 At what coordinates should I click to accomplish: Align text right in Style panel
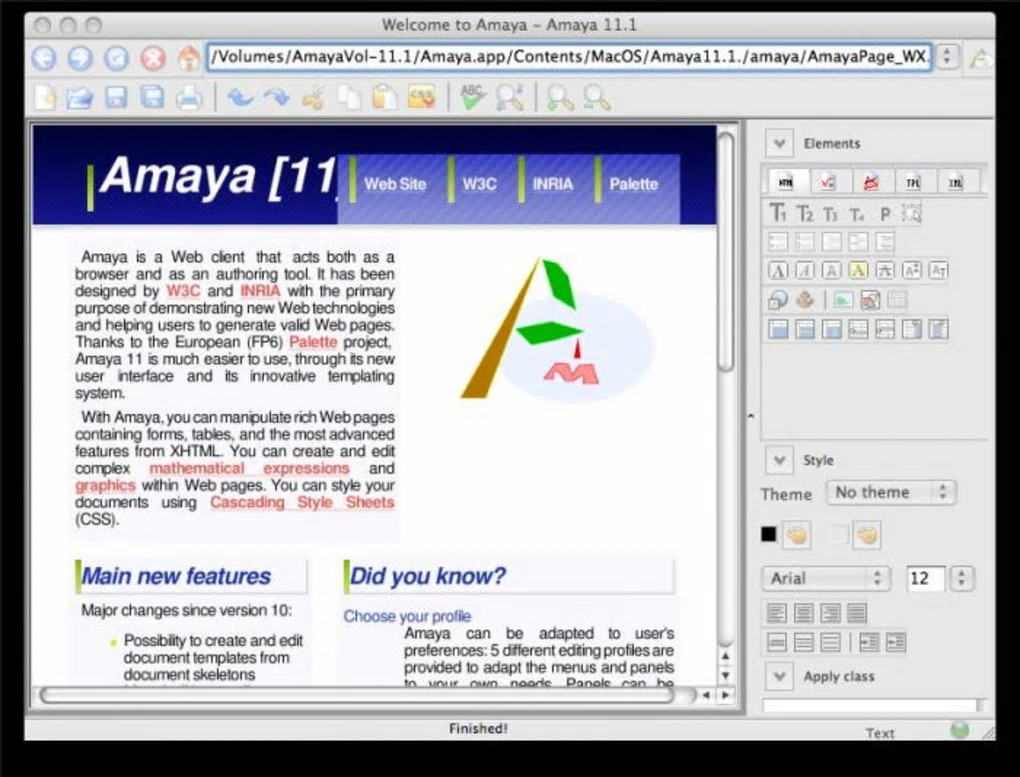[x=830, y=613]
